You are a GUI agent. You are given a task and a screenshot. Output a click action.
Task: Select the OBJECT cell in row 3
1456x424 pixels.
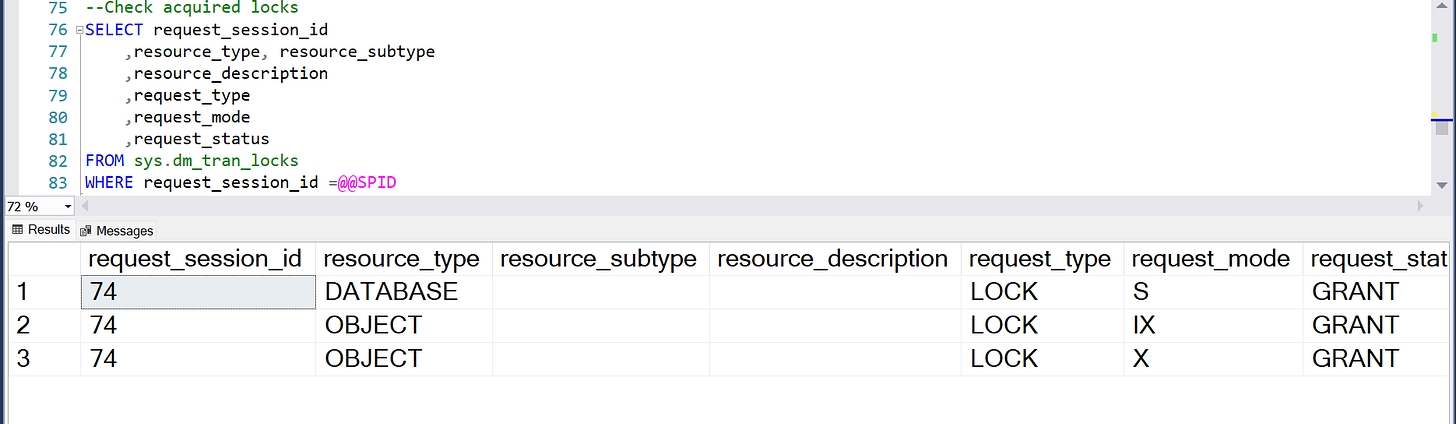[x=403, y=358]
